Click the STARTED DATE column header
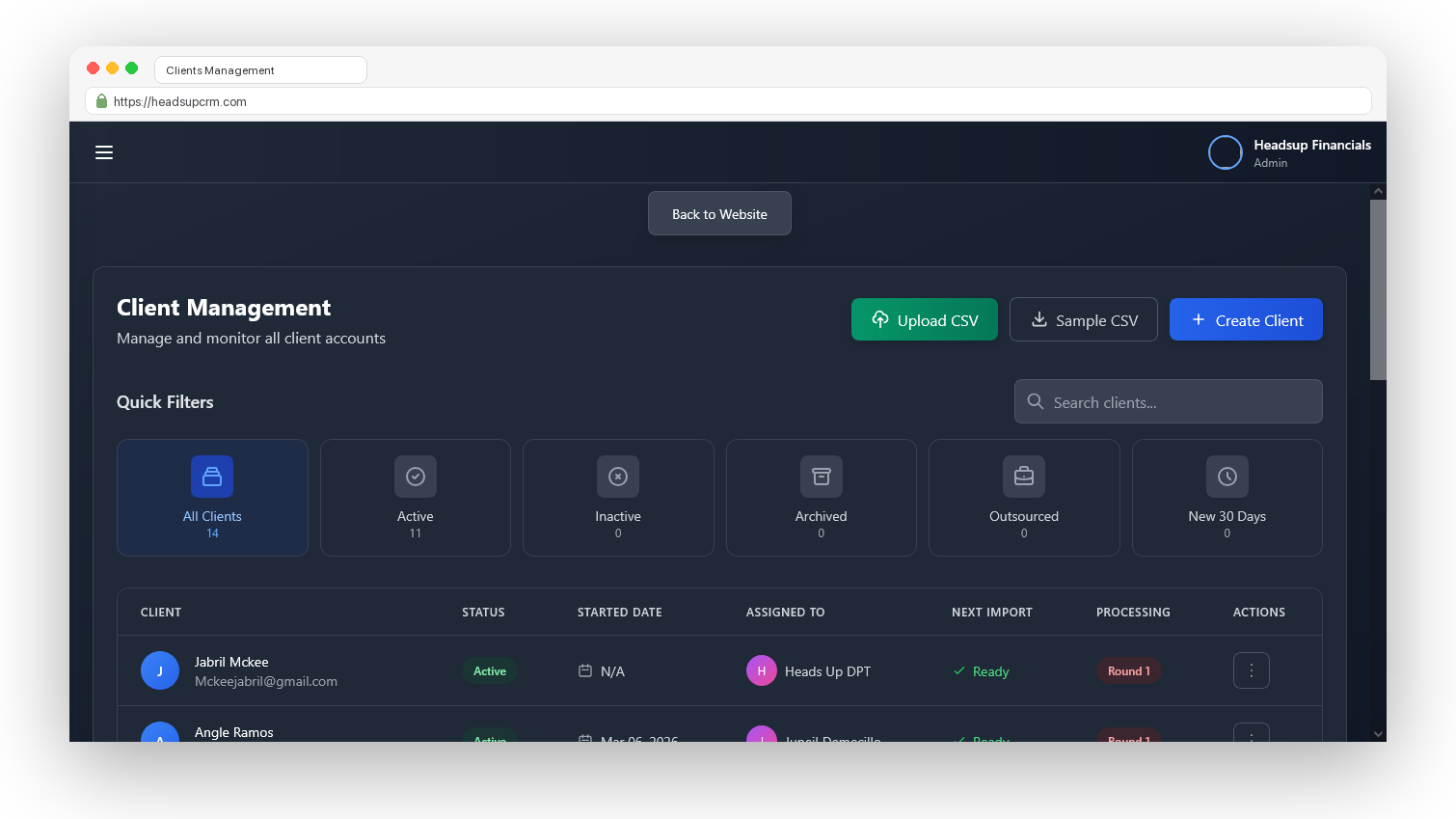 [x=620, y=612]
